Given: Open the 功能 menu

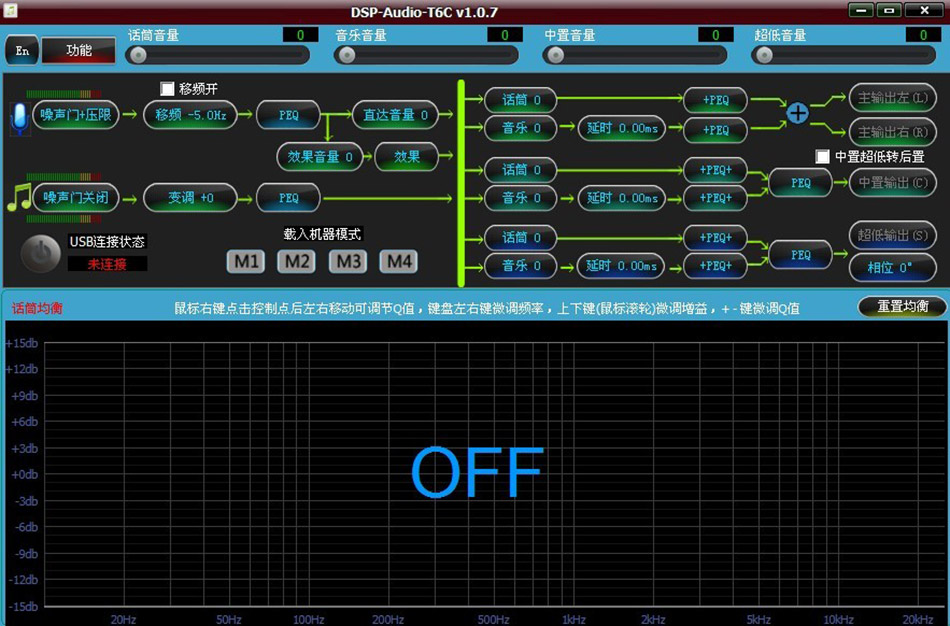Looking at the screenshot, I should pos(79,50).
